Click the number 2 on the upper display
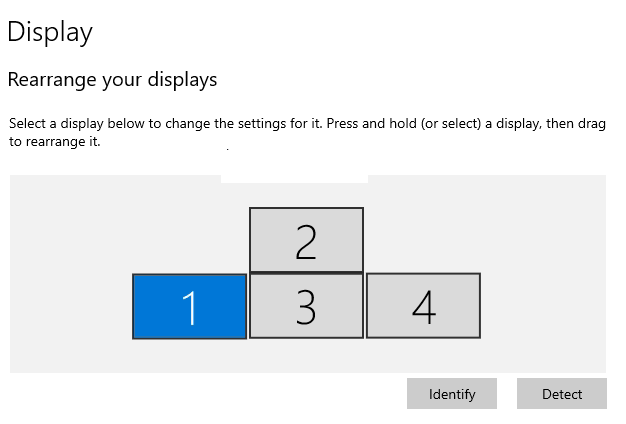This screenshot has width=626, height=424. tap(306, 242)
